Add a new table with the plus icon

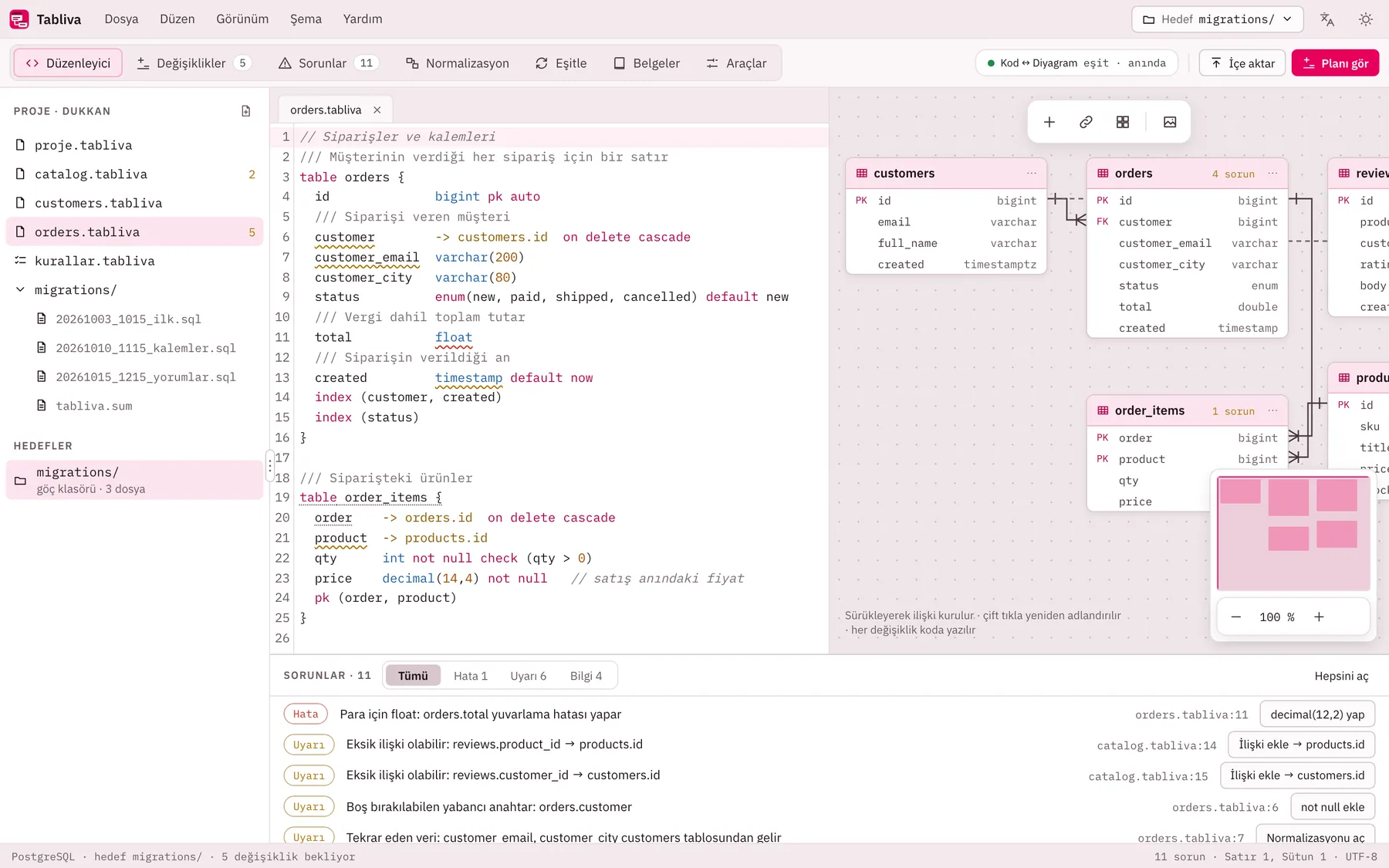tap(1049, 122)
